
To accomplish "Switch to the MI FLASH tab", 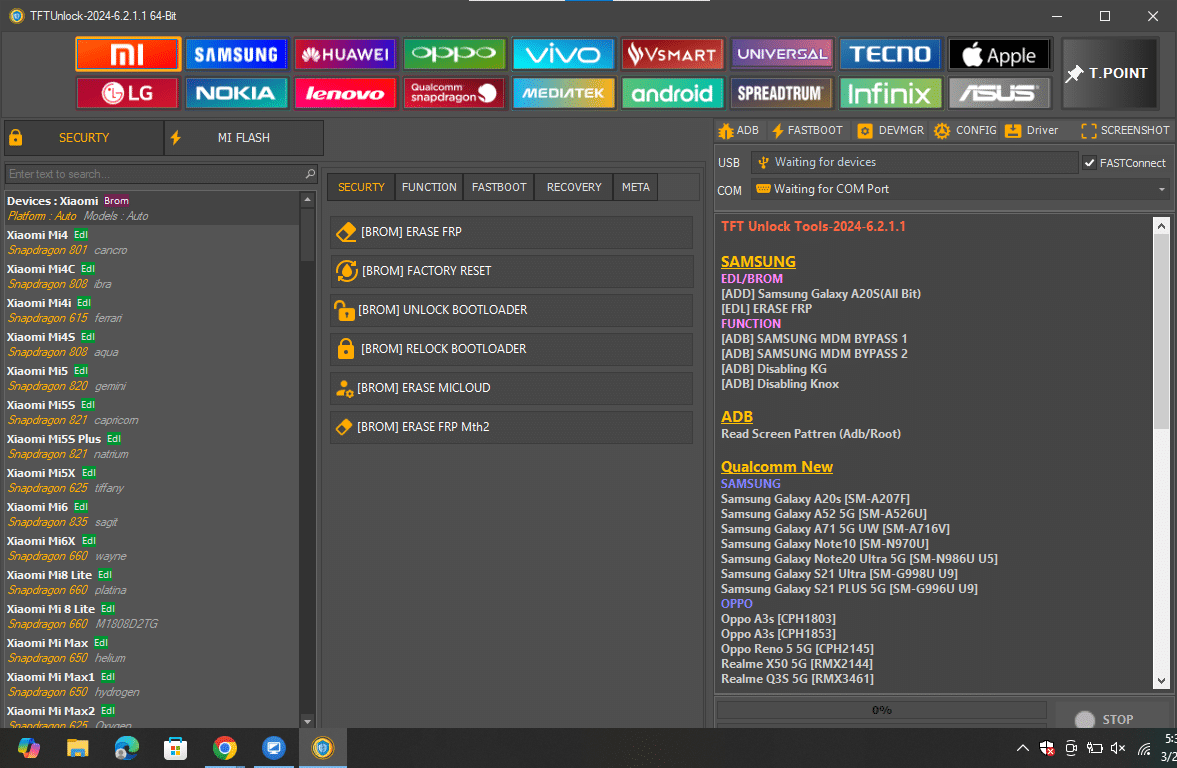I will (x=244, y=138).
